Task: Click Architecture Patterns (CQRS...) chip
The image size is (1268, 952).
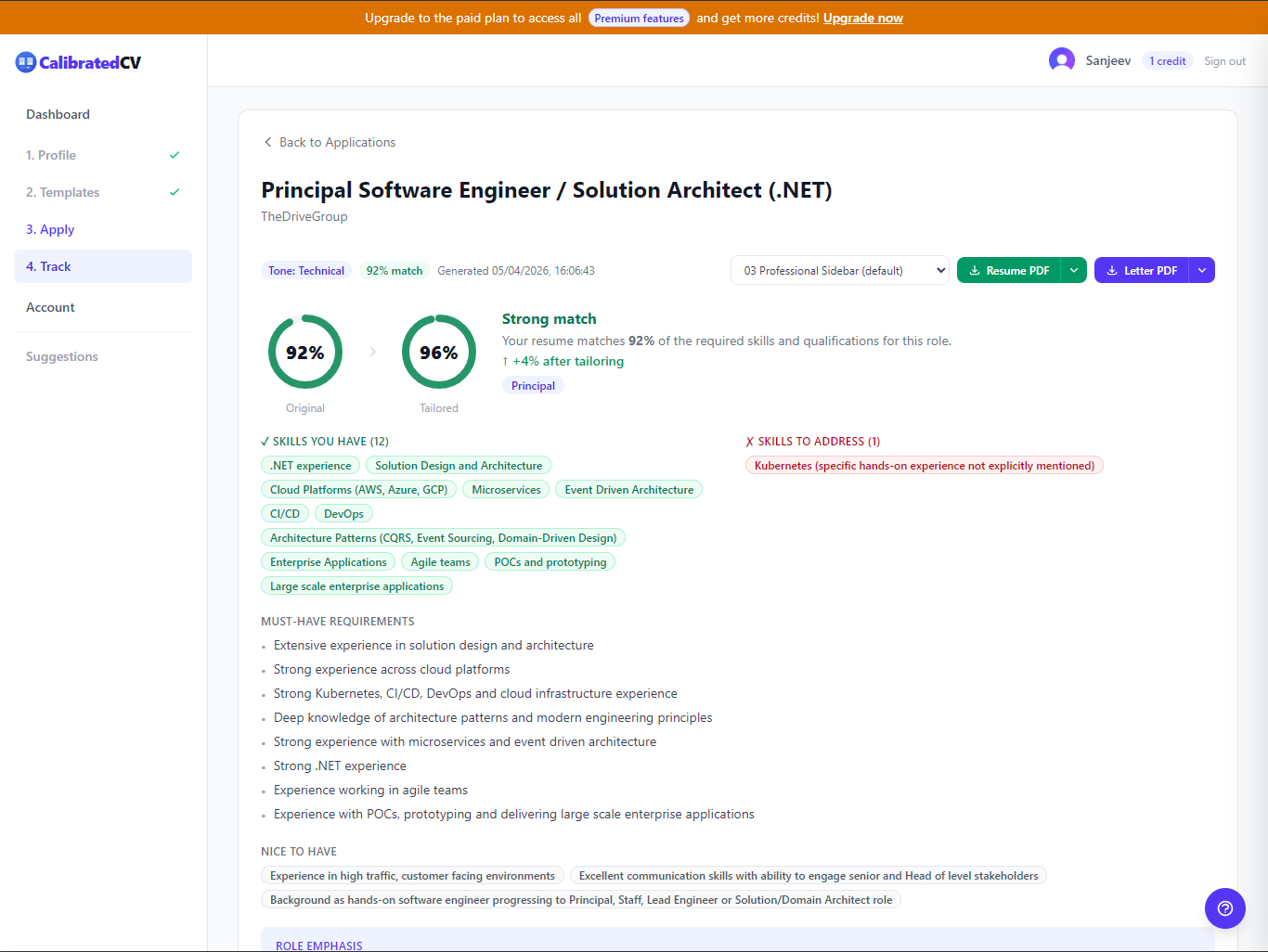Action: coord(443,538)
